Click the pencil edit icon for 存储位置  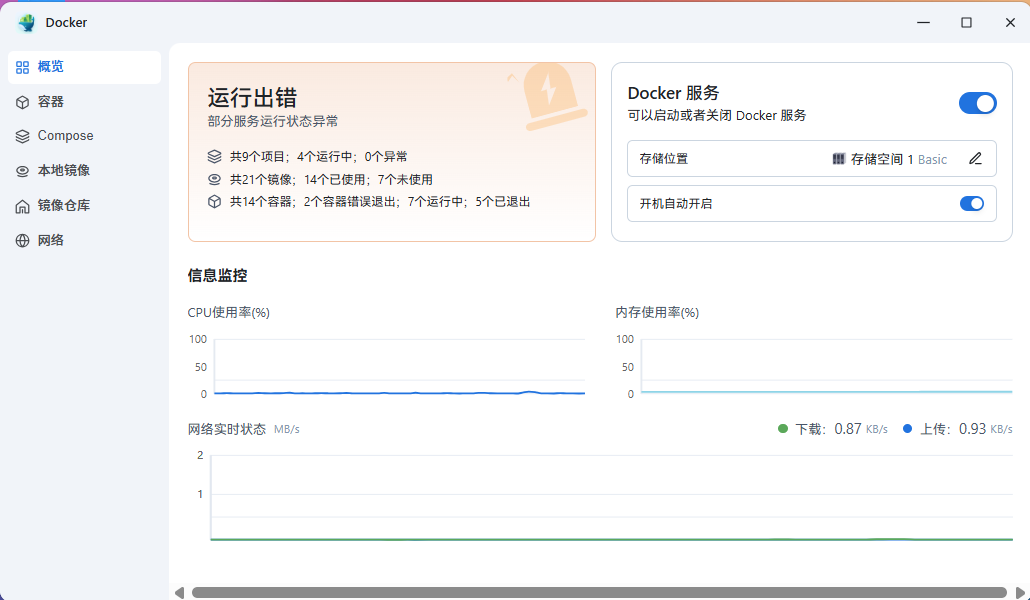coord(975,158)
